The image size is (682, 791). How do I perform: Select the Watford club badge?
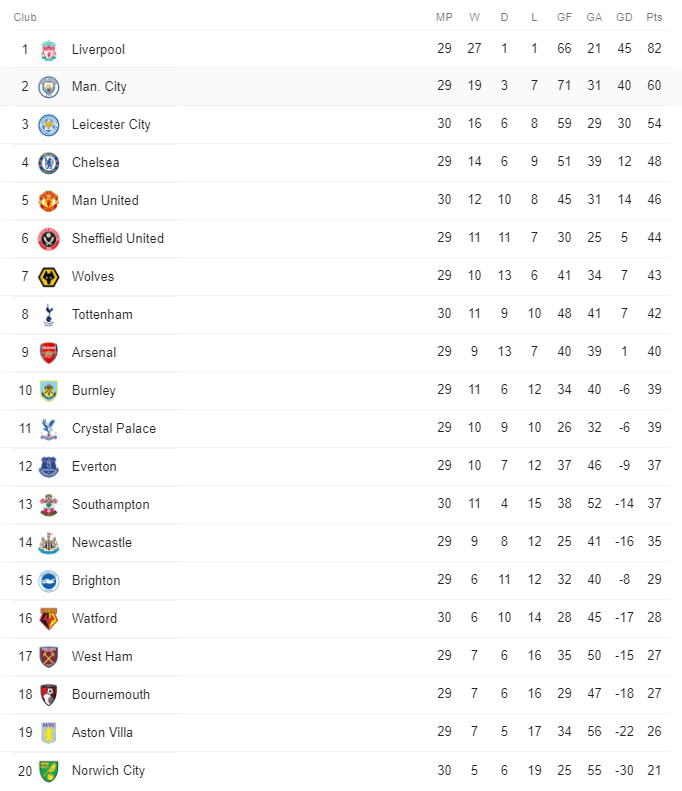pyautogui.click(x=48, y=619)
